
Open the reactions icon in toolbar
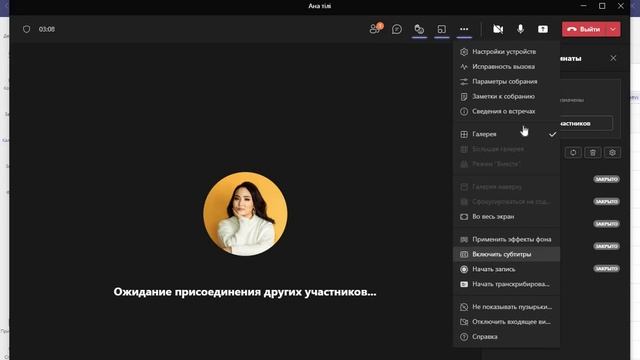(419, 29)
